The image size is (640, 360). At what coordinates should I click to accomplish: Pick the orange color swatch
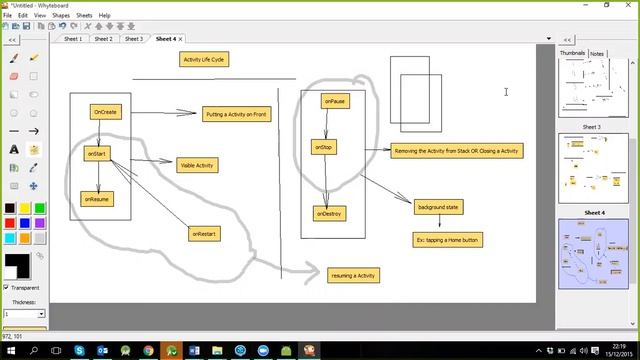point(25,238)
